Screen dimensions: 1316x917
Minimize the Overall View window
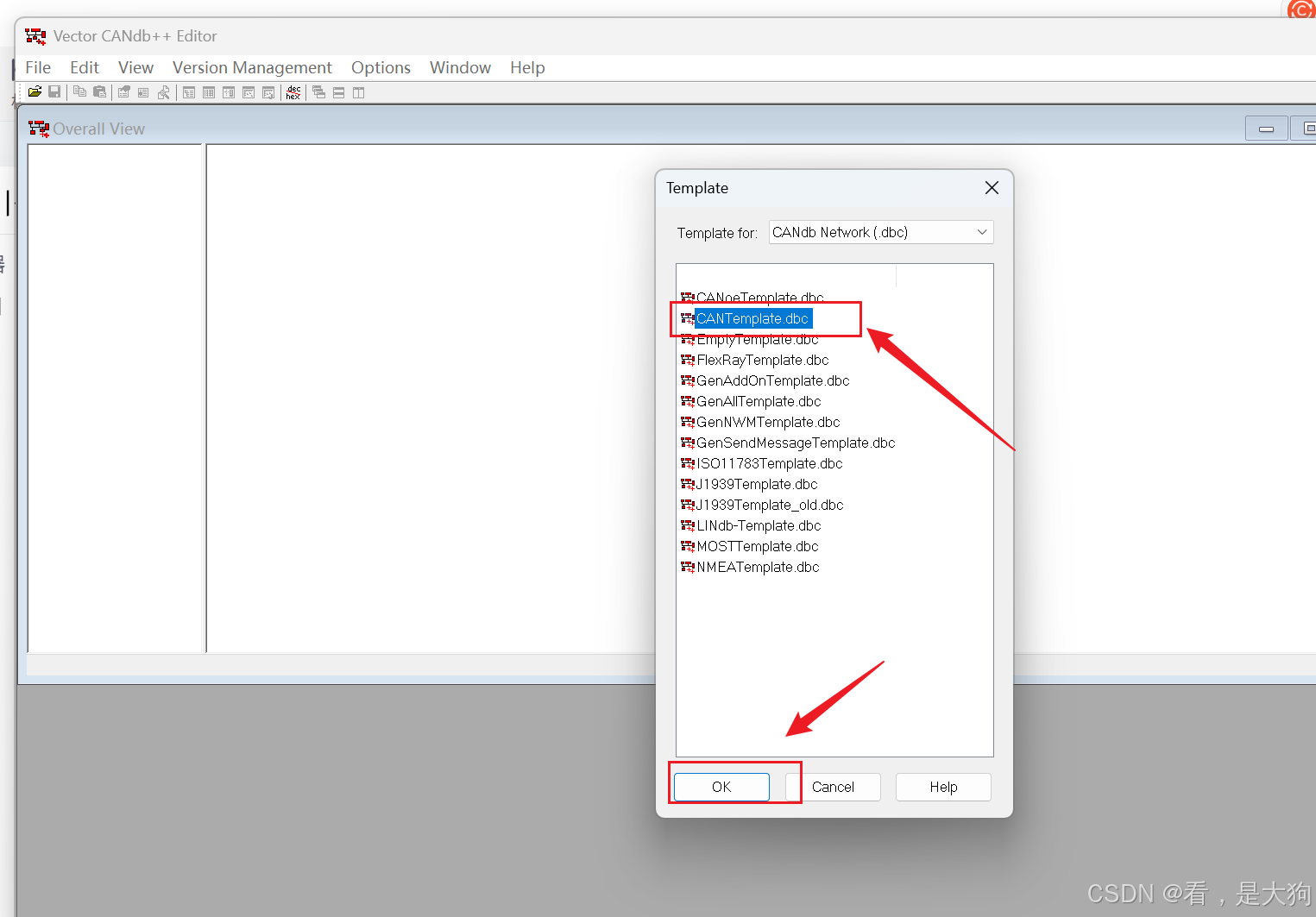click(1267, 129)
